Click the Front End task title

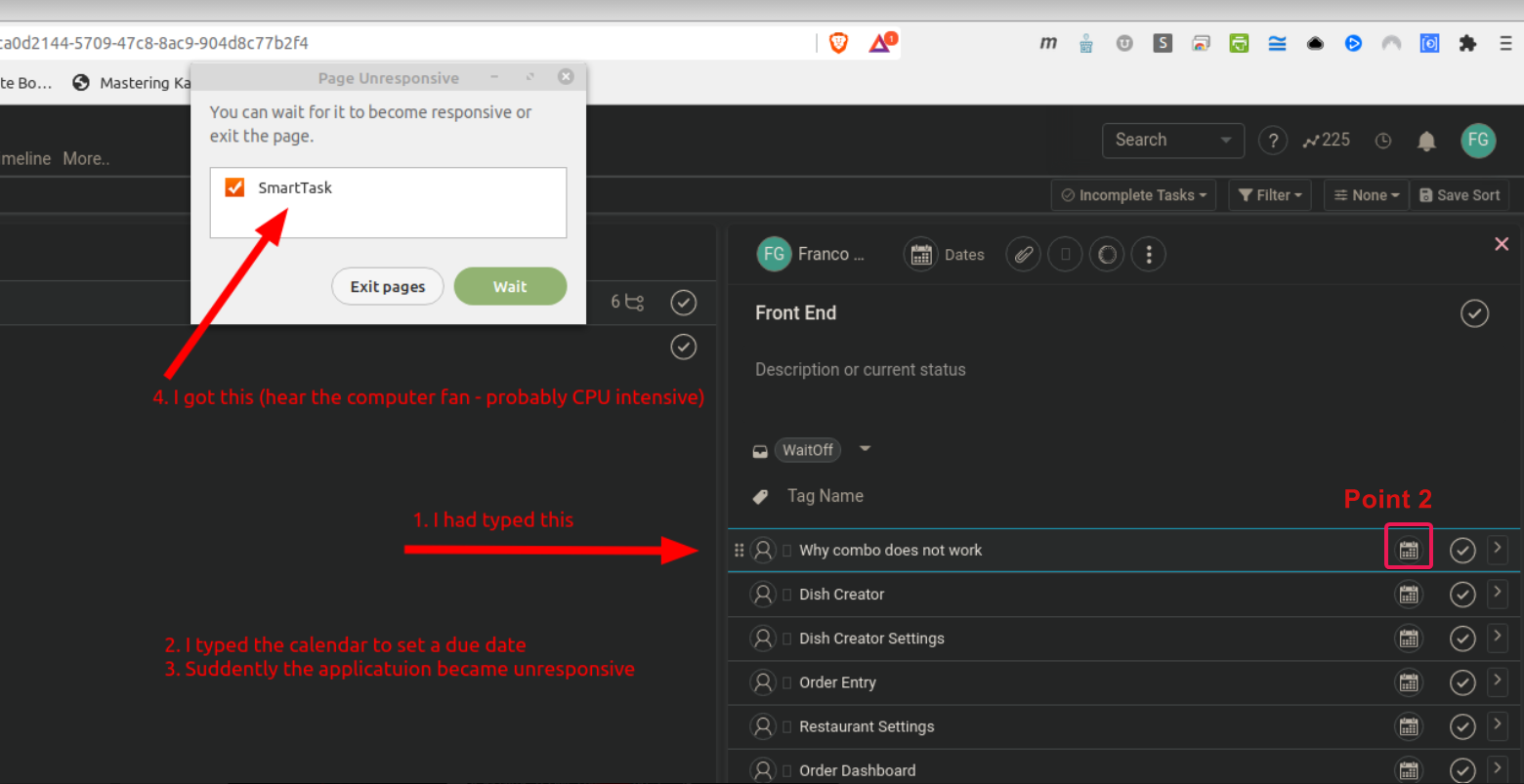point(796,313)
